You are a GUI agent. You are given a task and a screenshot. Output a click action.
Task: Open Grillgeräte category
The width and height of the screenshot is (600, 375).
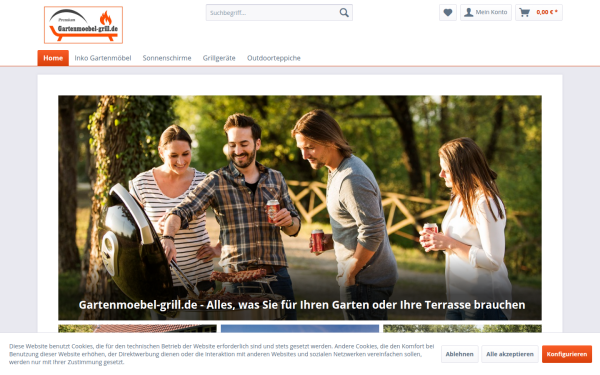tap(219, 58)
